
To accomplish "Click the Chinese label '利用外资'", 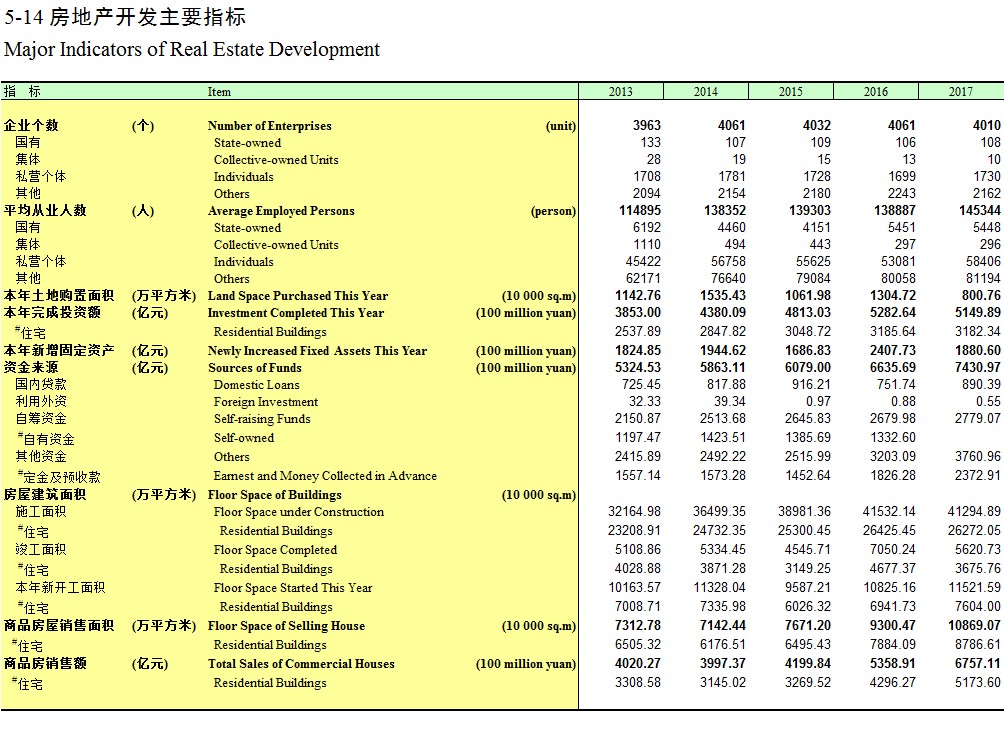I will click(x=41, y=401).
